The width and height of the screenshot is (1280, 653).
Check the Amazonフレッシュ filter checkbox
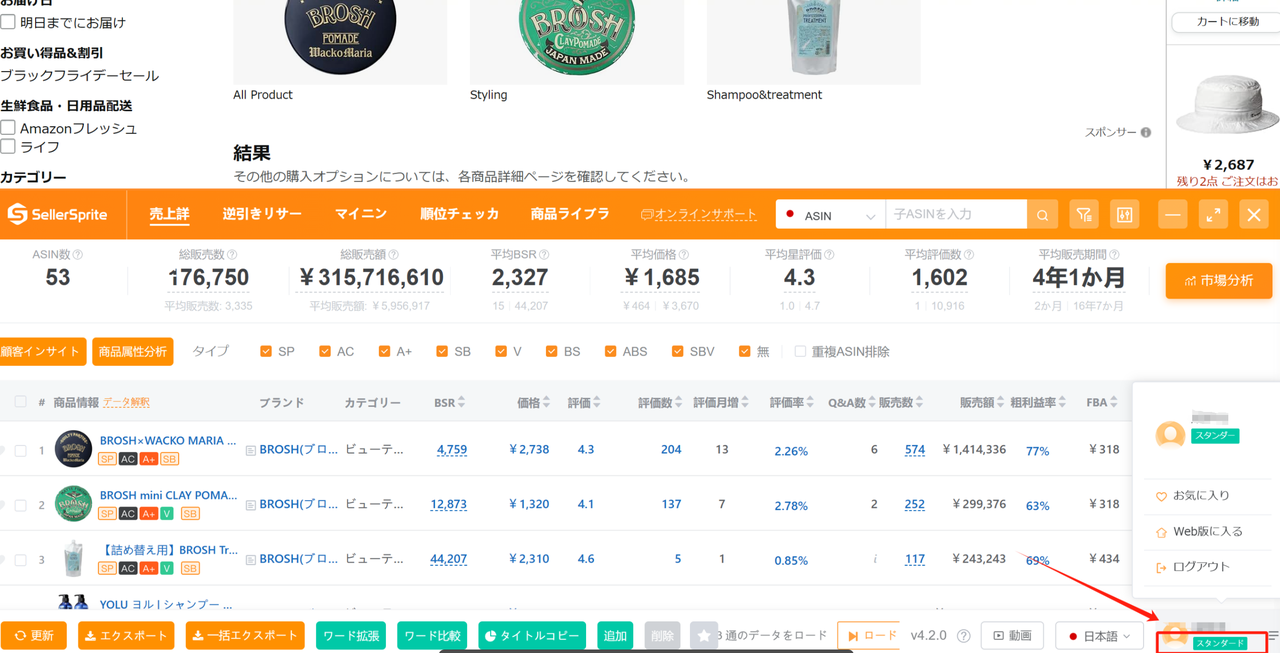point(8,128)
